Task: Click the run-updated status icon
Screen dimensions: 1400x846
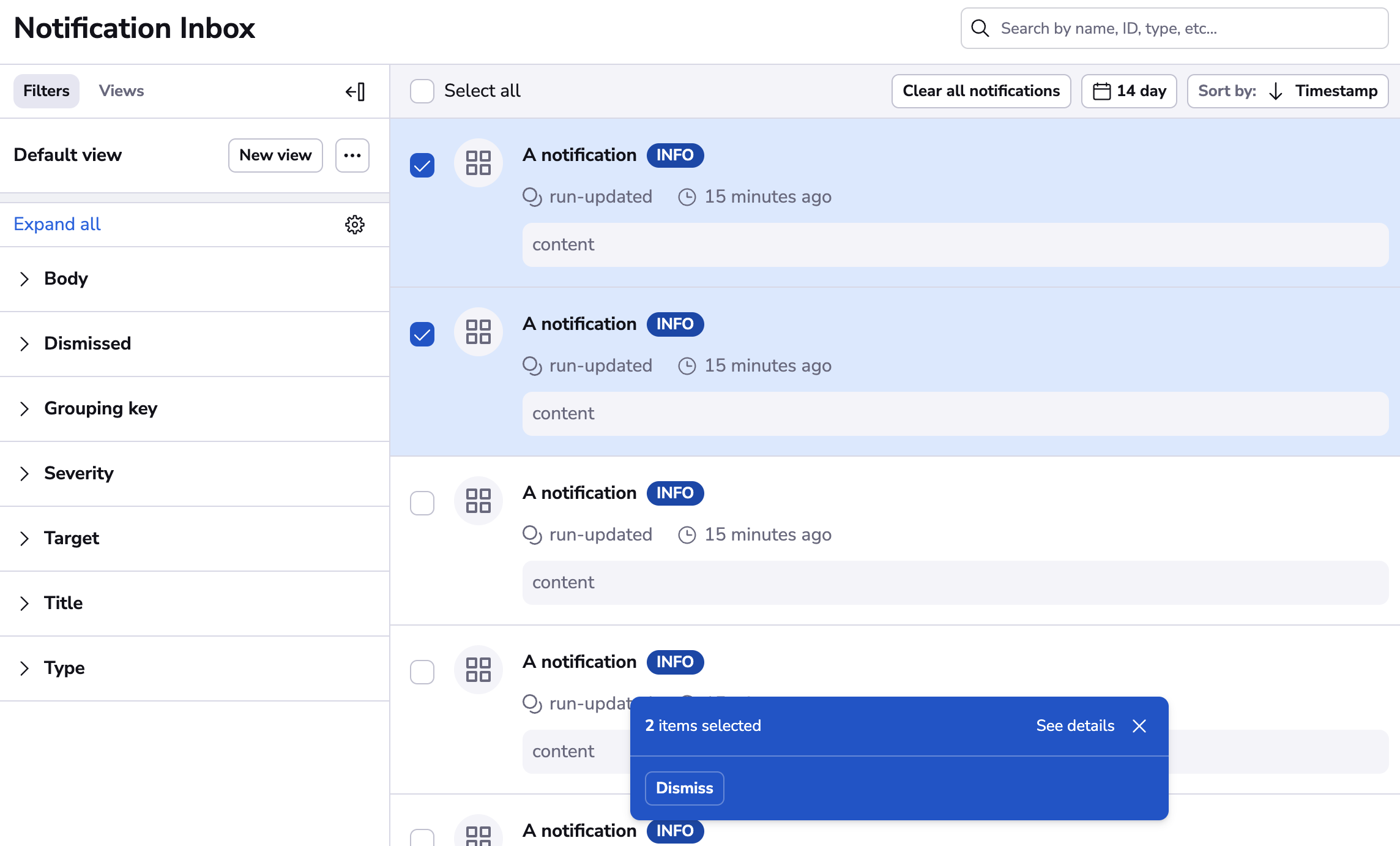Action: [532, 197]
